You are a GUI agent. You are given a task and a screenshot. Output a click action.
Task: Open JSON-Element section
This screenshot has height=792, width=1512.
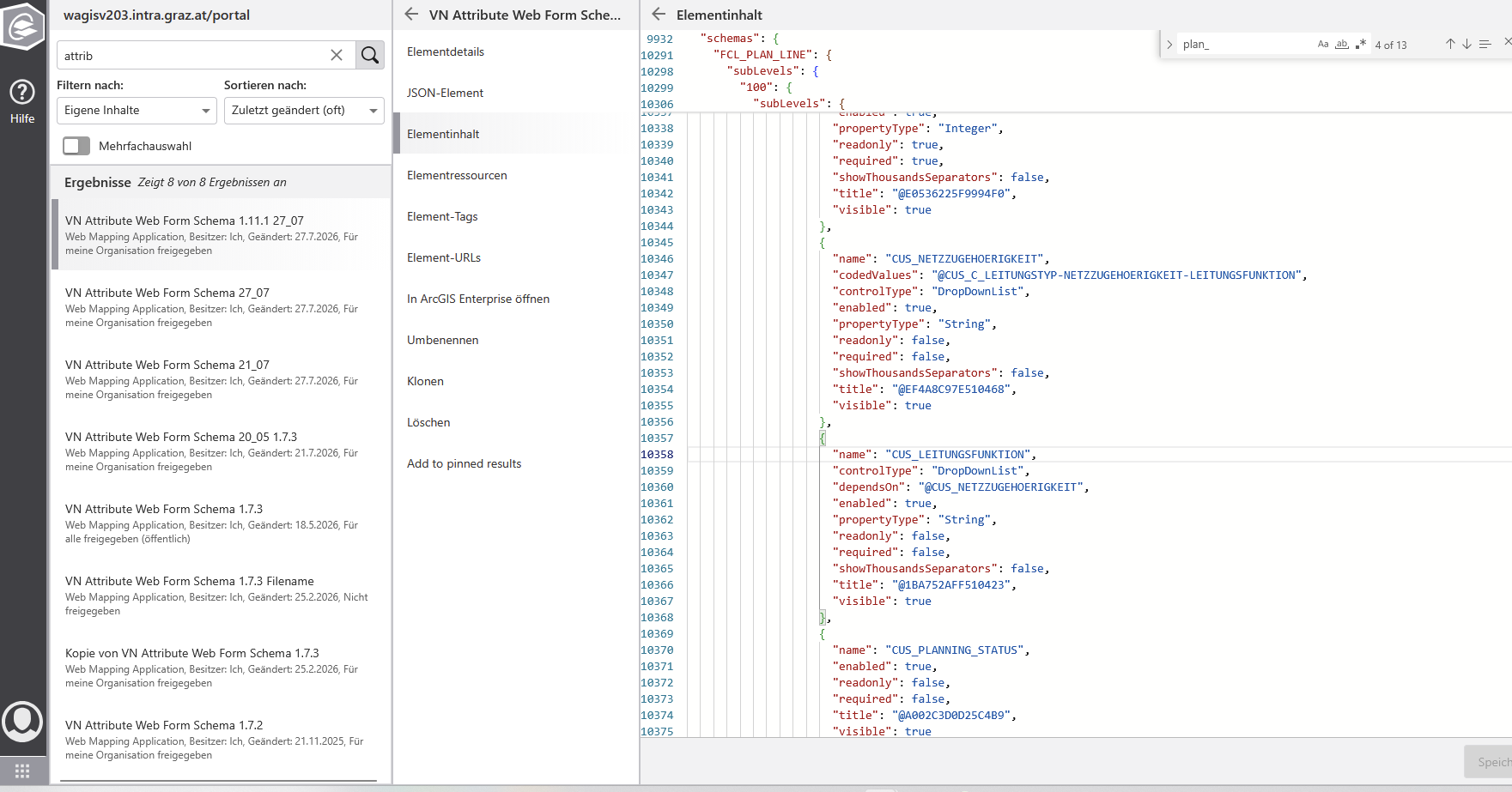(x=445, y=93)
